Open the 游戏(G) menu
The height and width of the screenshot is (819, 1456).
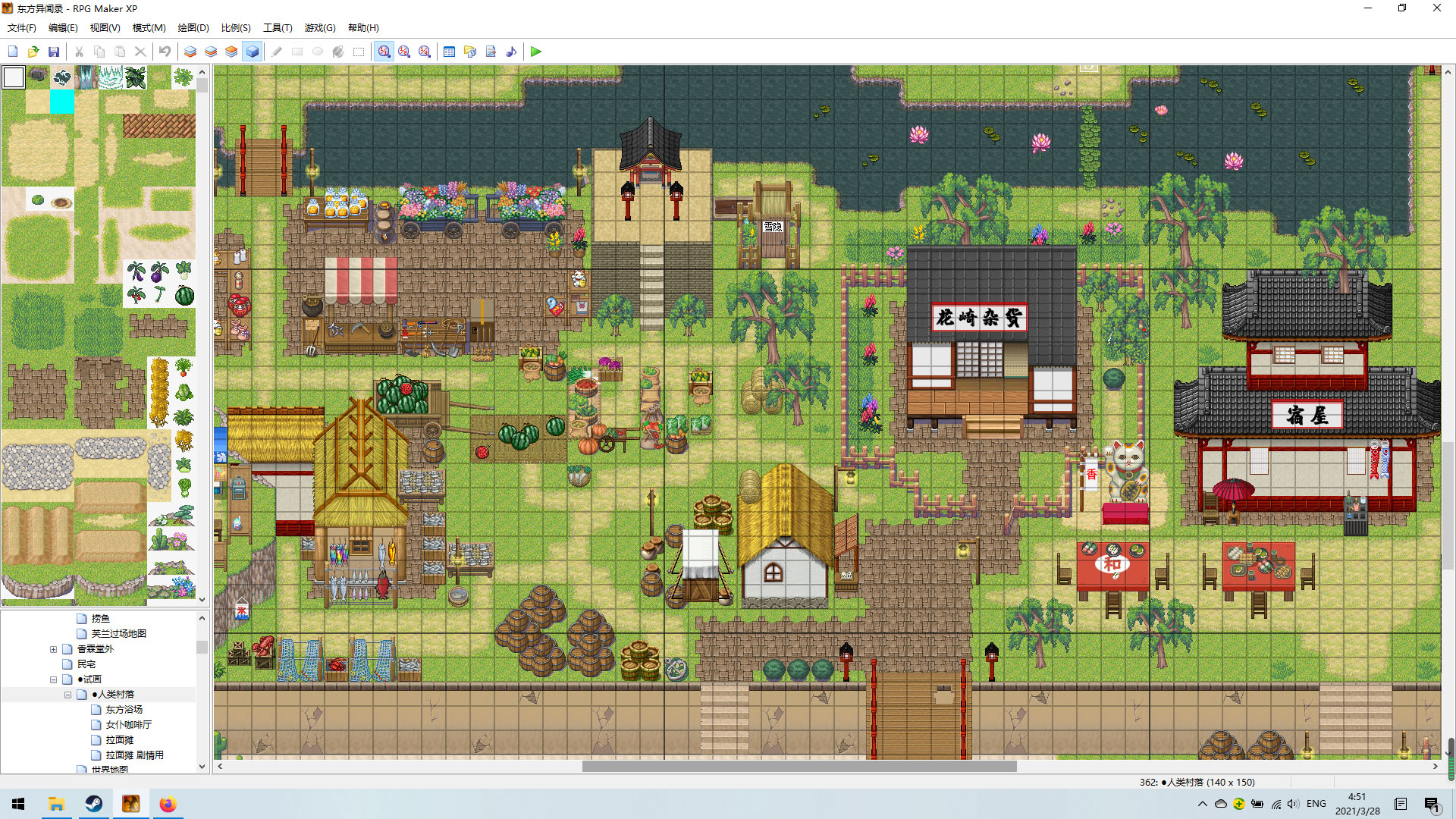(320, 28)
